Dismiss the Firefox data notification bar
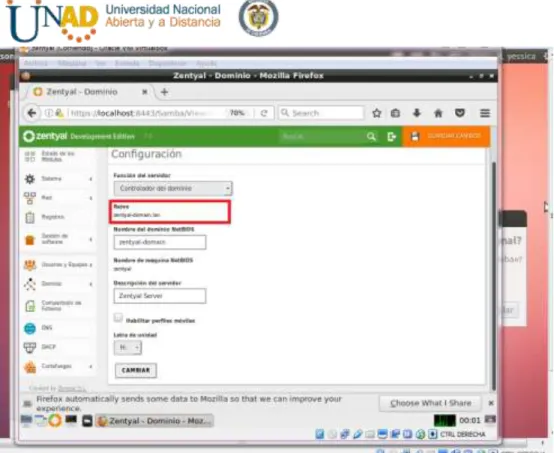 click(x=491, y=403)
